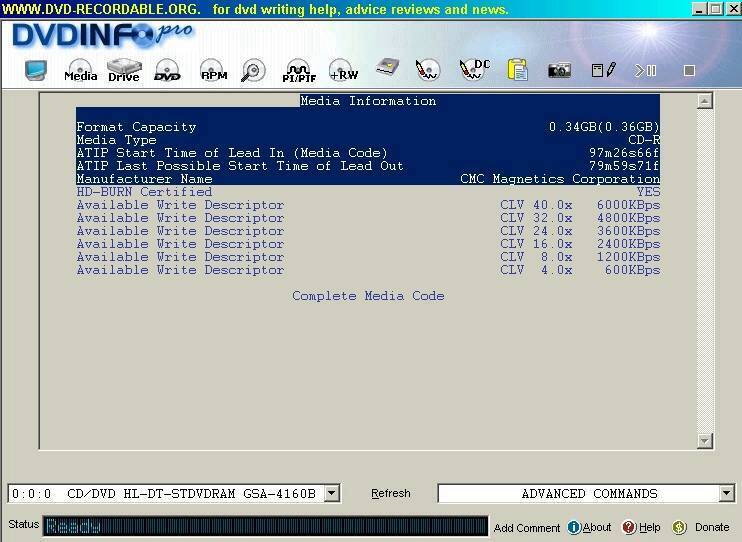Click the Help question mark icon
This screenshot has width=742, height=542.
pyautogui.click(x=629, y=527)
